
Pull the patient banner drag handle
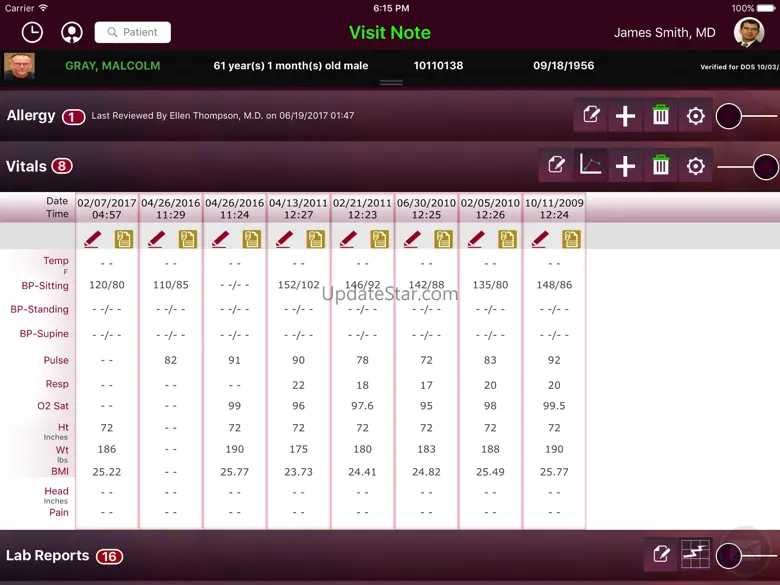pos(391,83)
